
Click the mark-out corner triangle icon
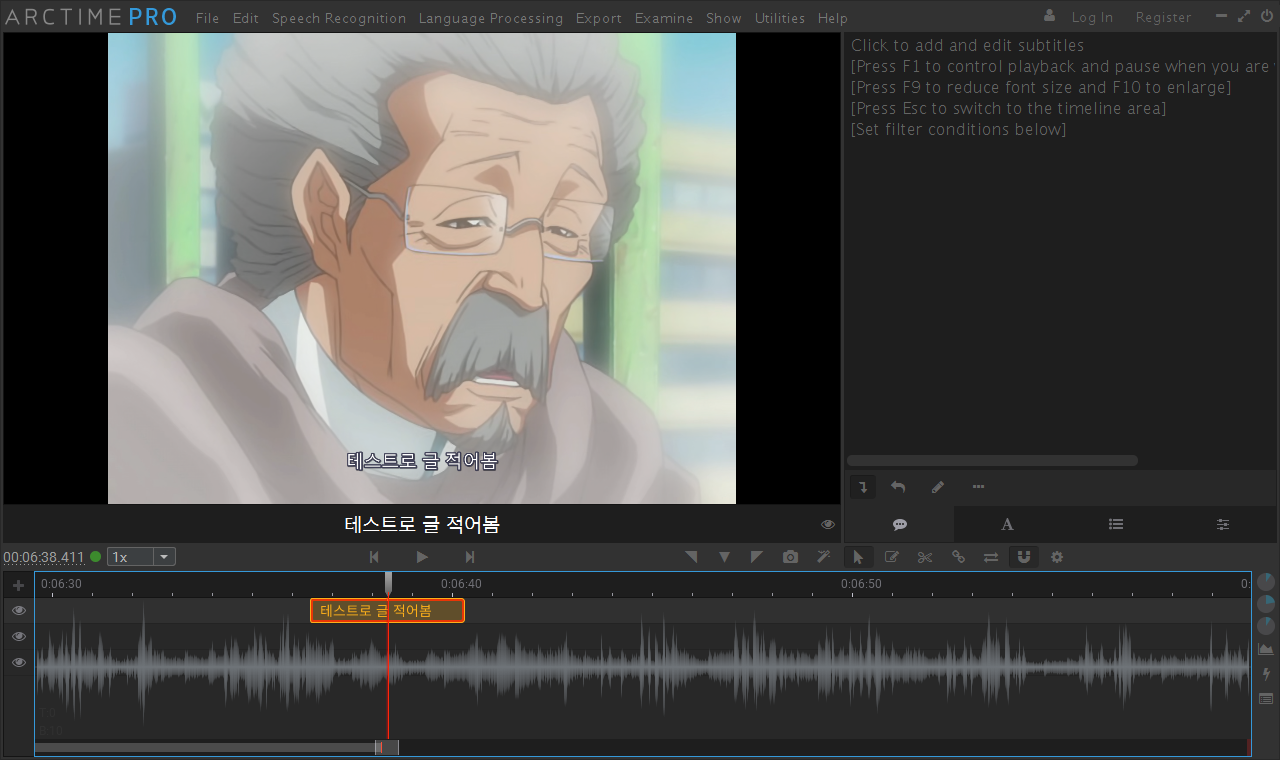[x=757, y=557]
